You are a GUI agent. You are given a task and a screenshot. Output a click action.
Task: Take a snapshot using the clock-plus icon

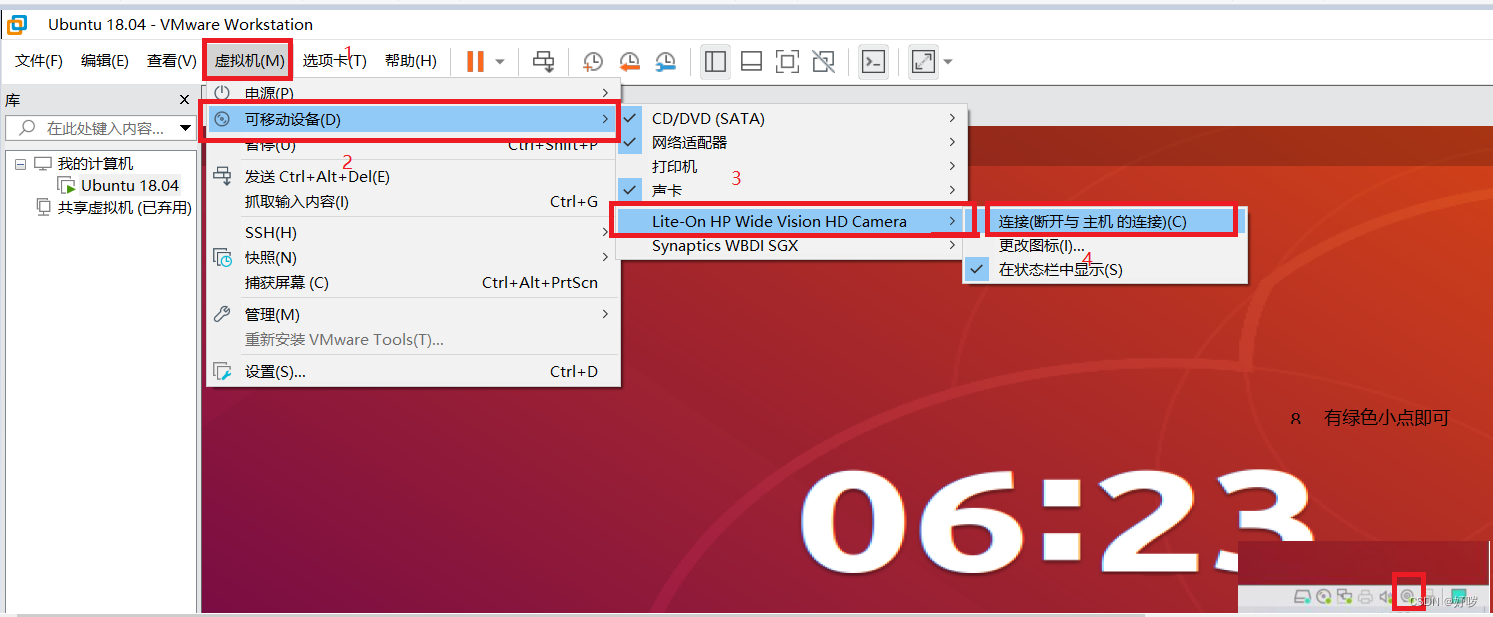point(593,62)
